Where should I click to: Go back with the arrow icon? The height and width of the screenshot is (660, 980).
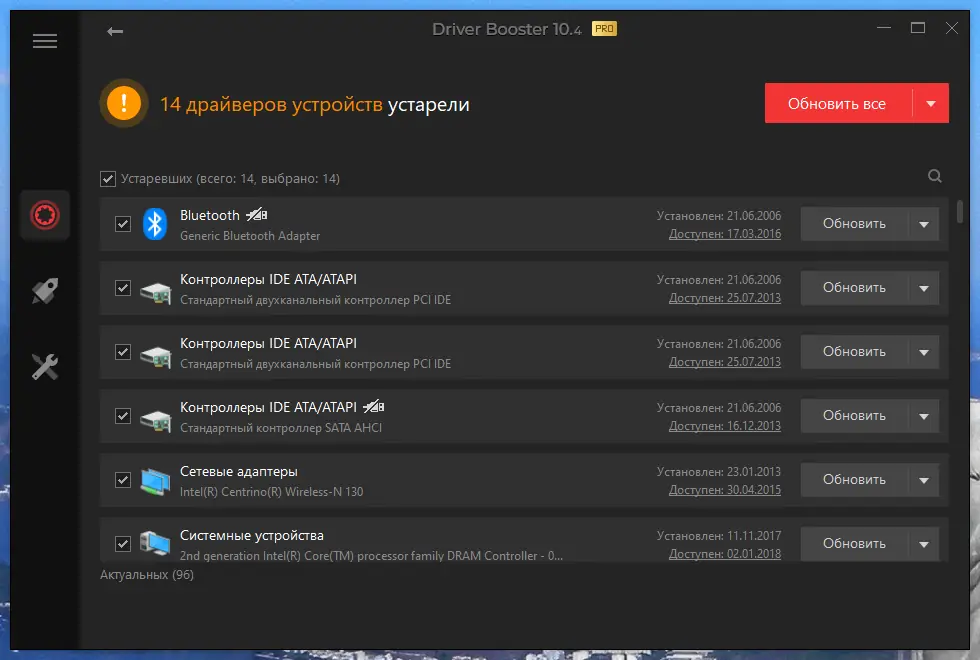pos(115,31)
